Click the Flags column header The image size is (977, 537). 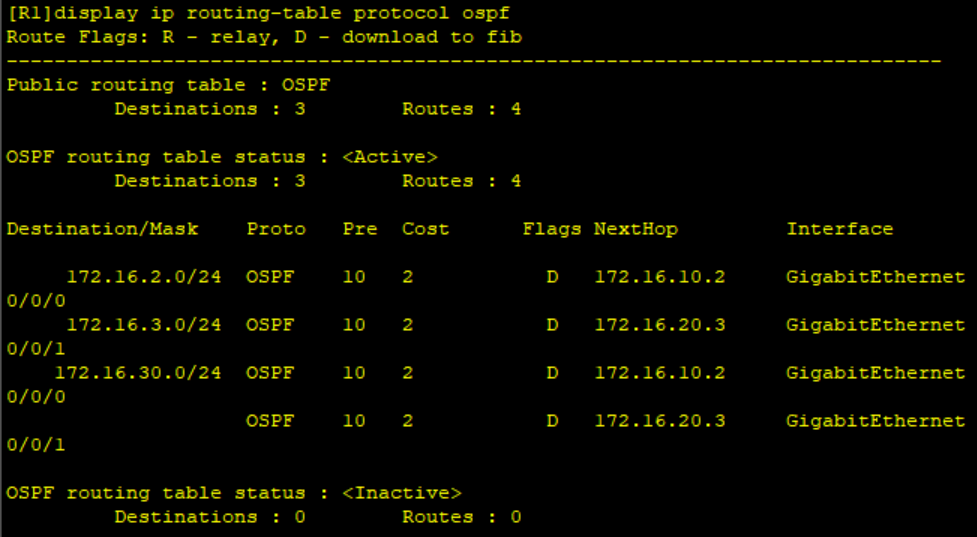pos(551,229)
